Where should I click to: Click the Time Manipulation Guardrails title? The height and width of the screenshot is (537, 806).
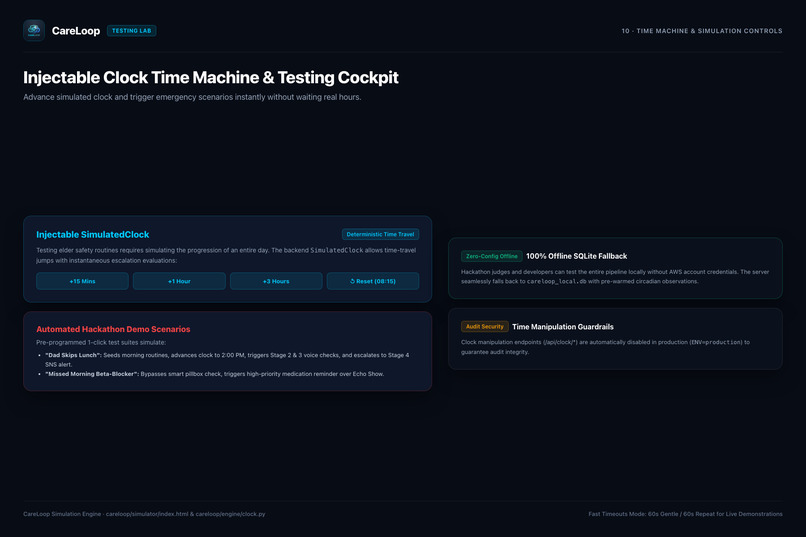click(x=562, y=327)
